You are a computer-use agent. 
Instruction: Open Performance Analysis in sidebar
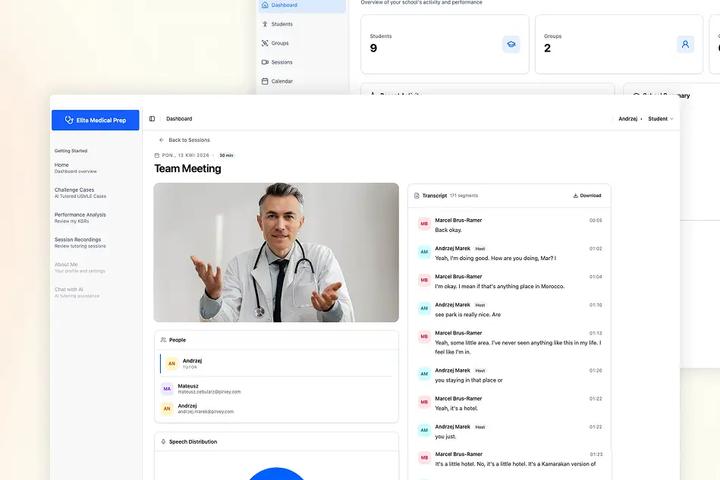tap(80, 217)
